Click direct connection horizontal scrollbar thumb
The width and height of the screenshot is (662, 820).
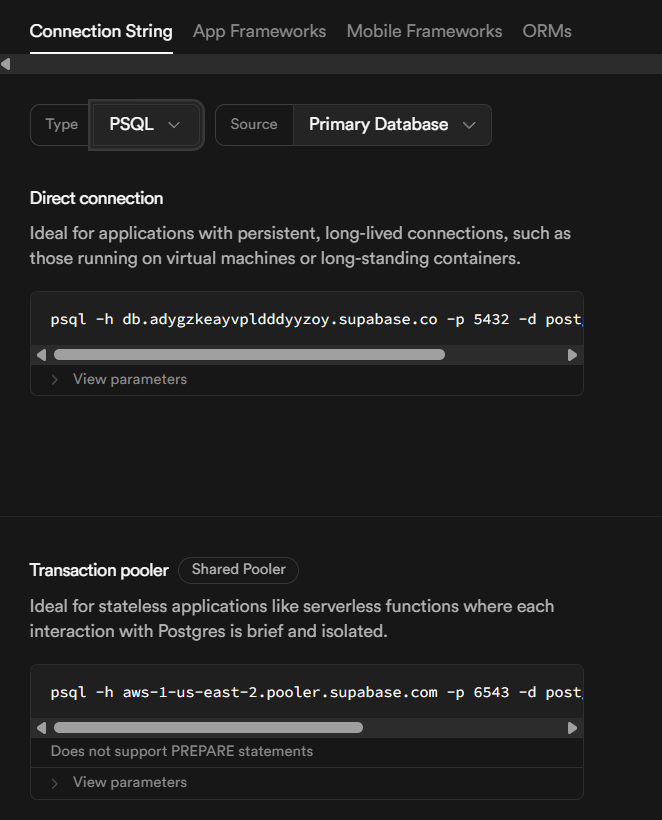(249, 355)
